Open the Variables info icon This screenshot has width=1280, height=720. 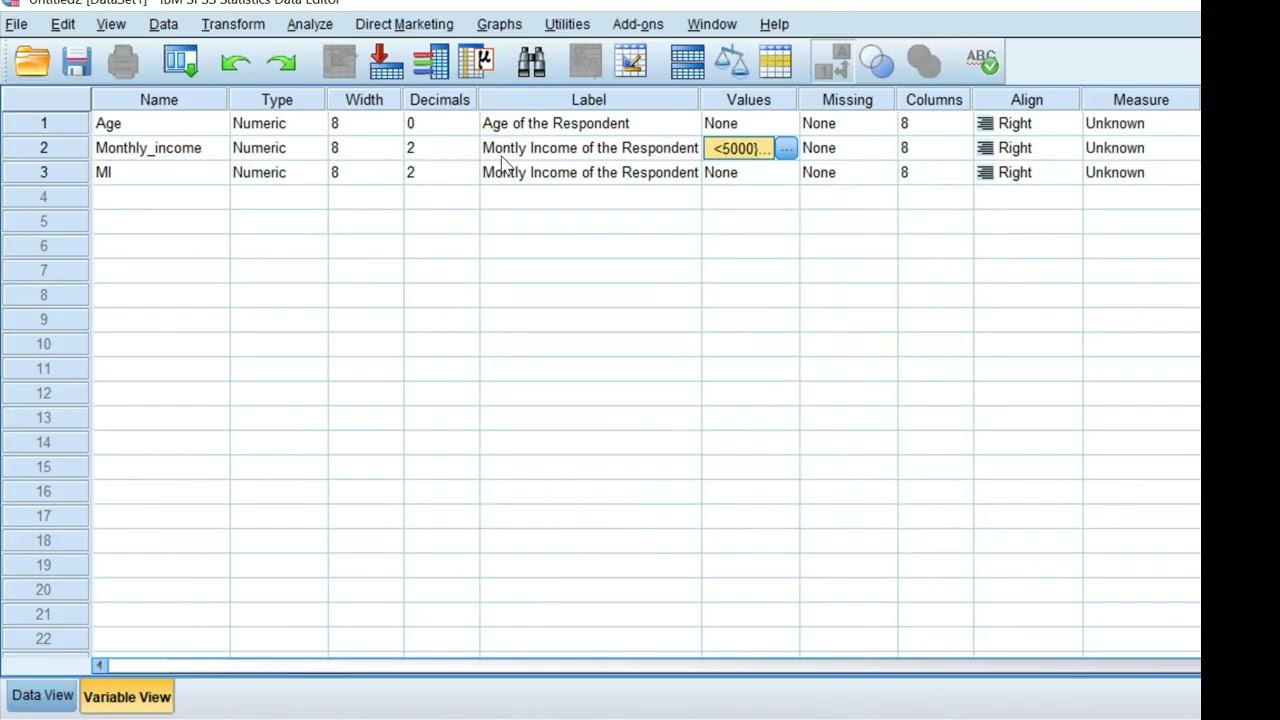(431, 63)
